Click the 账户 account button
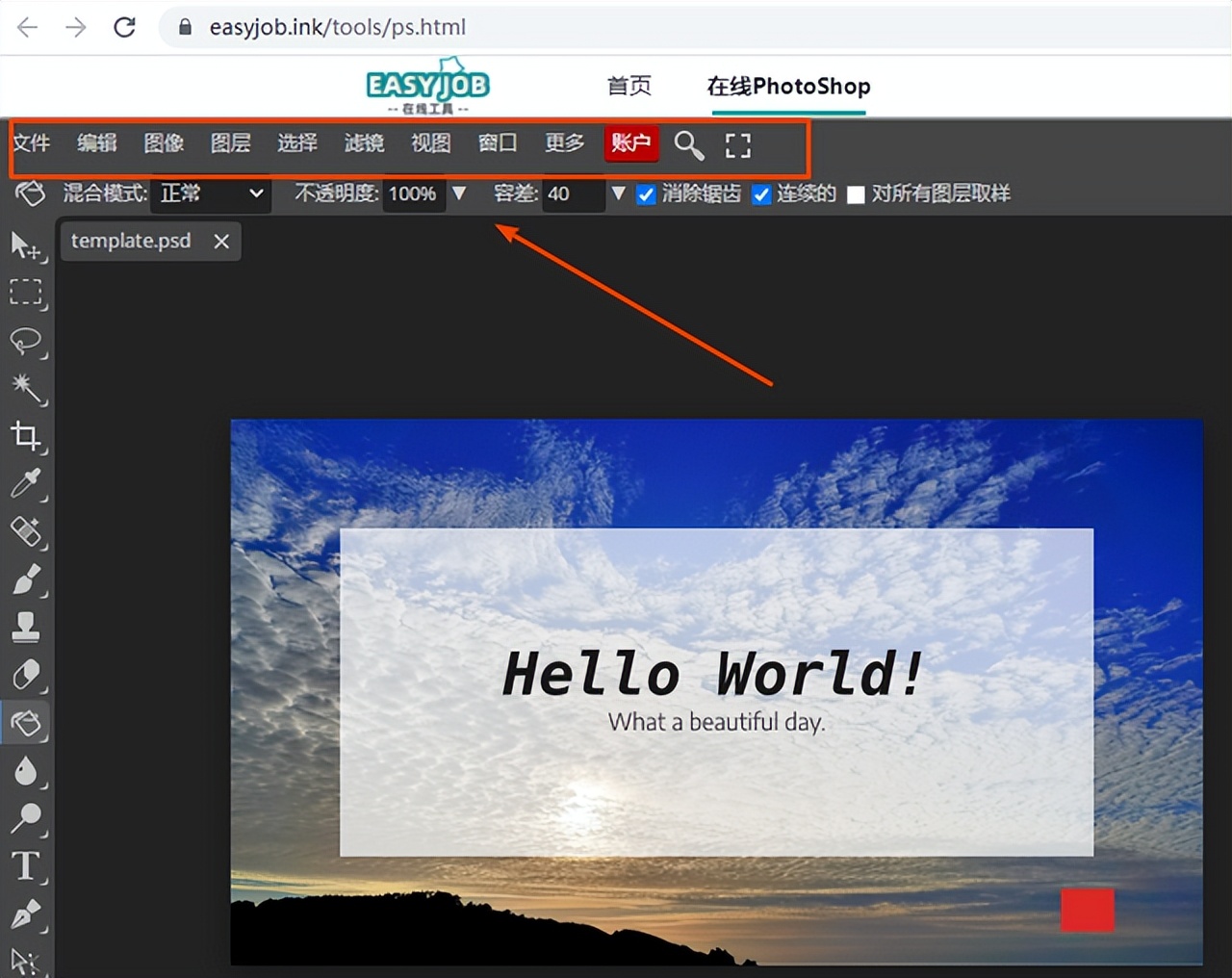 point(630,143)
